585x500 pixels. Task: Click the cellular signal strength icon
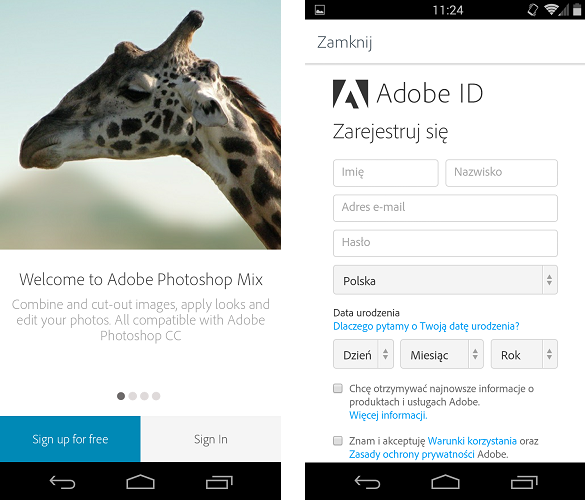point(564,10)
